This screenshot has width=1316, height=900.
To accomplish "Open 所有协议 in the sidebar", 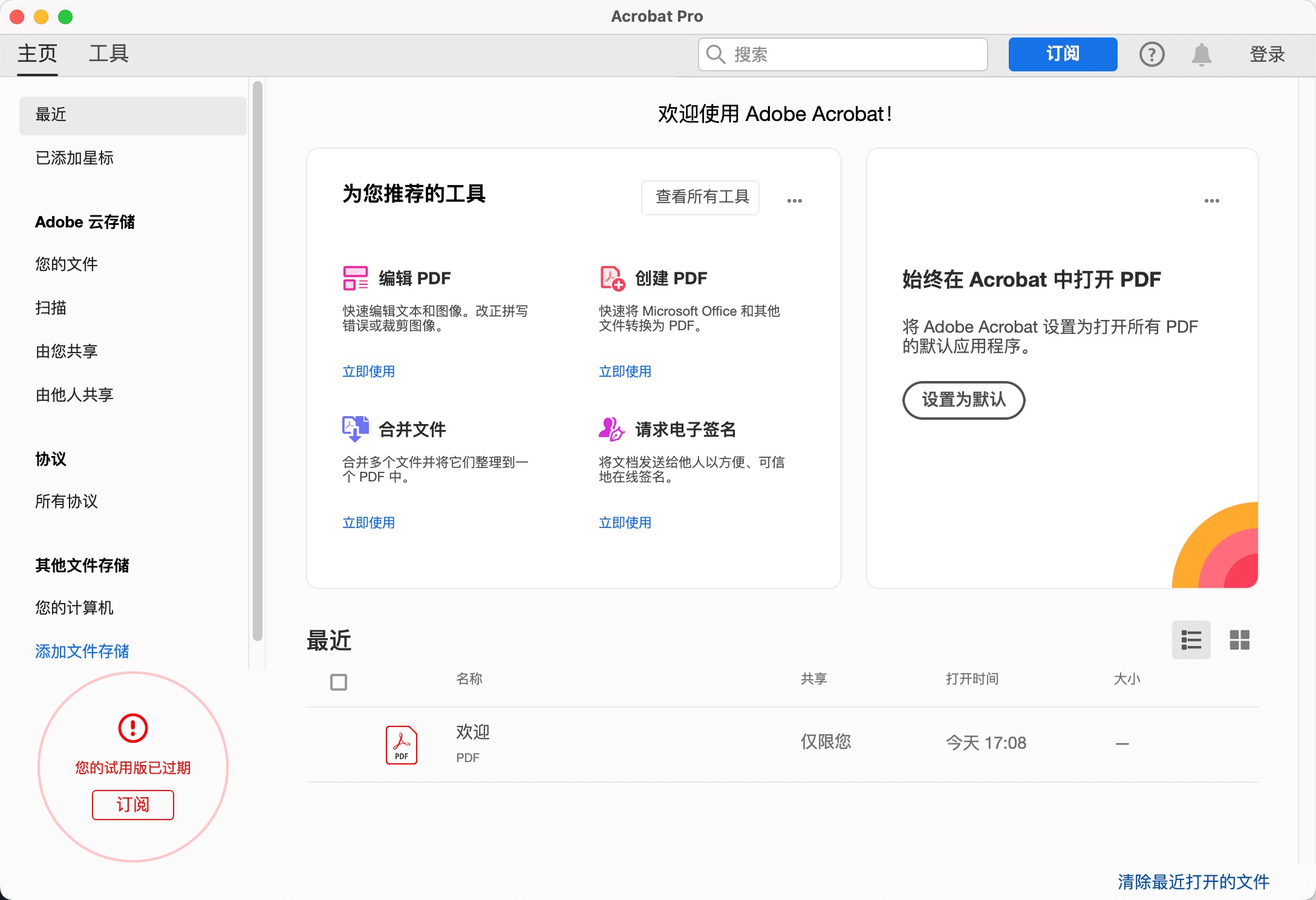I will coord(67,501).
